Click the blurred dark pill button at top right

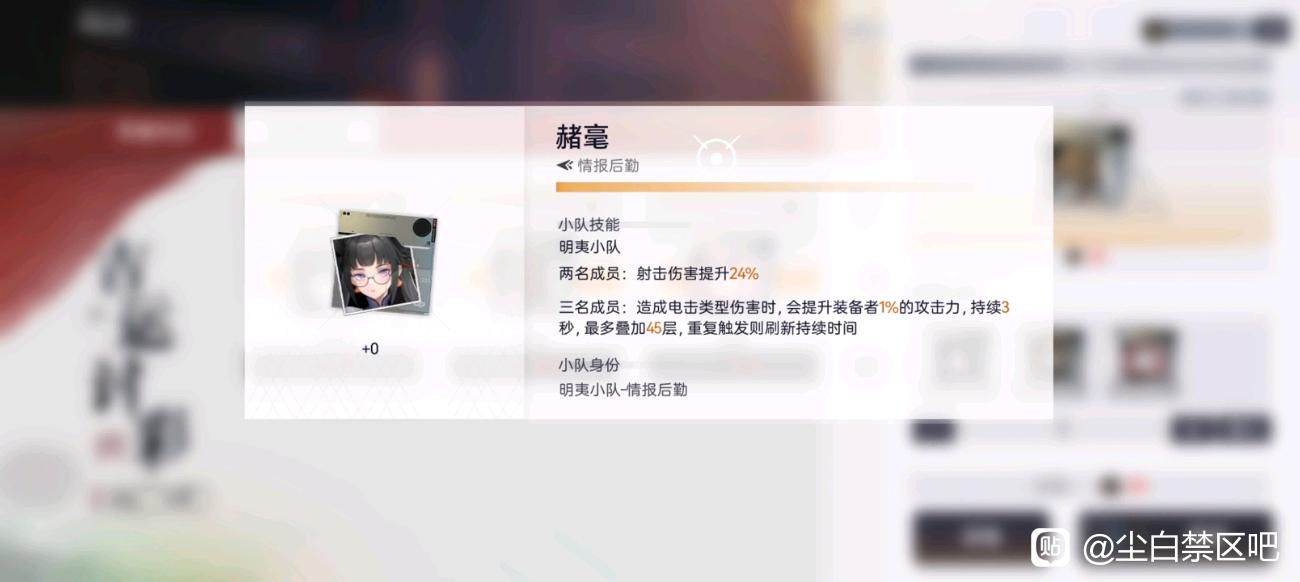point(1215,30)
